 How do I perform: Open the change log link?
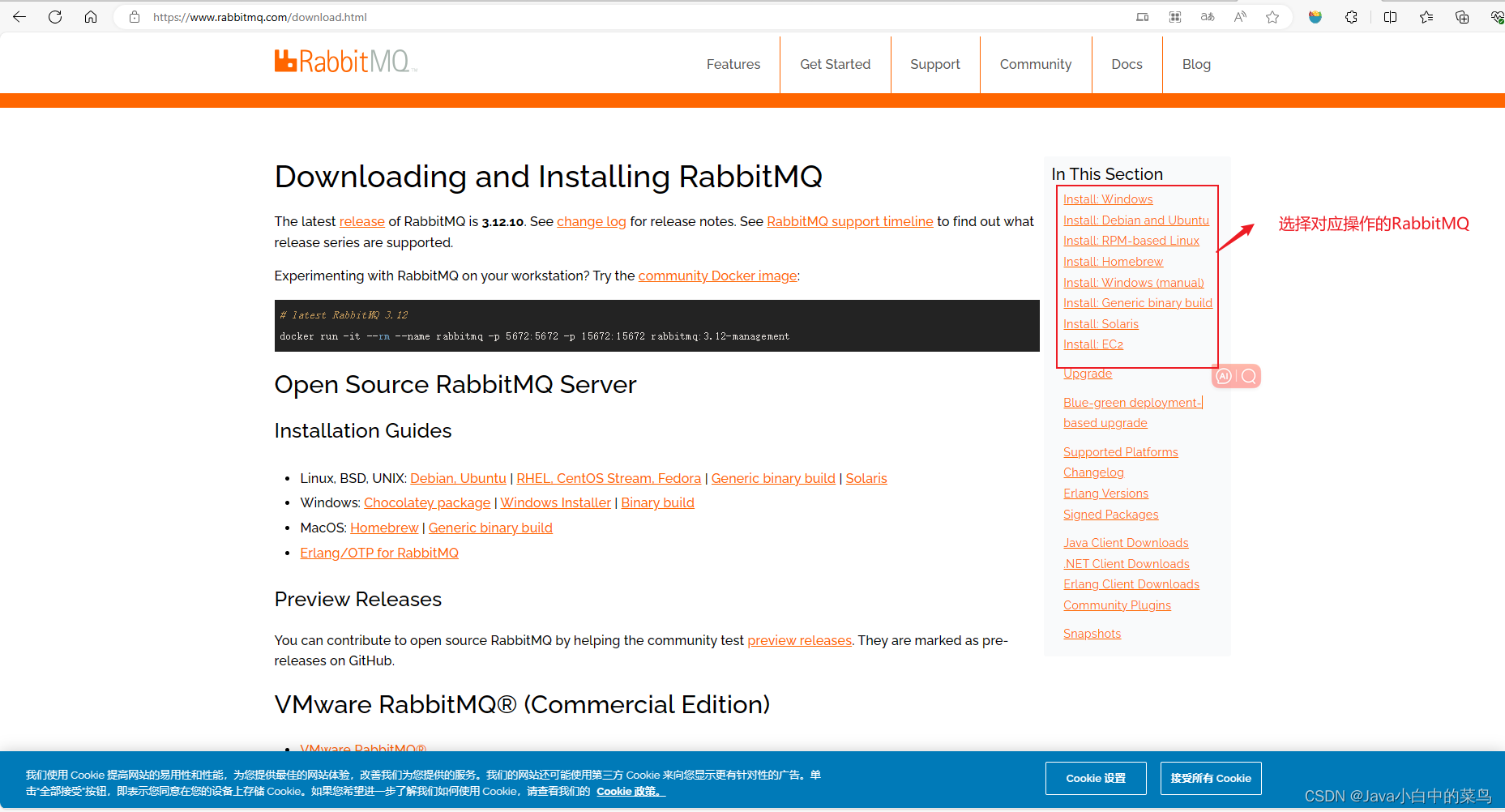[591, 221]
